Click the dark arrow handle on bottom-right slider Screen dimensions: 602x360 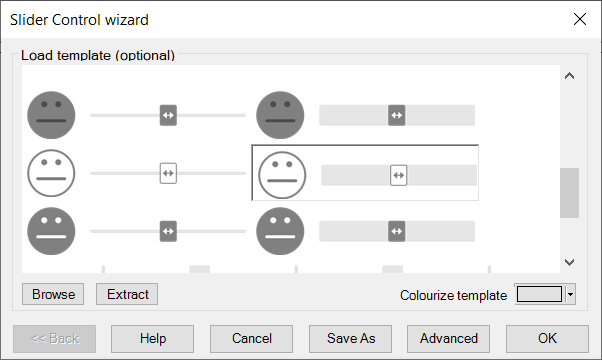[x=397, y=231]
